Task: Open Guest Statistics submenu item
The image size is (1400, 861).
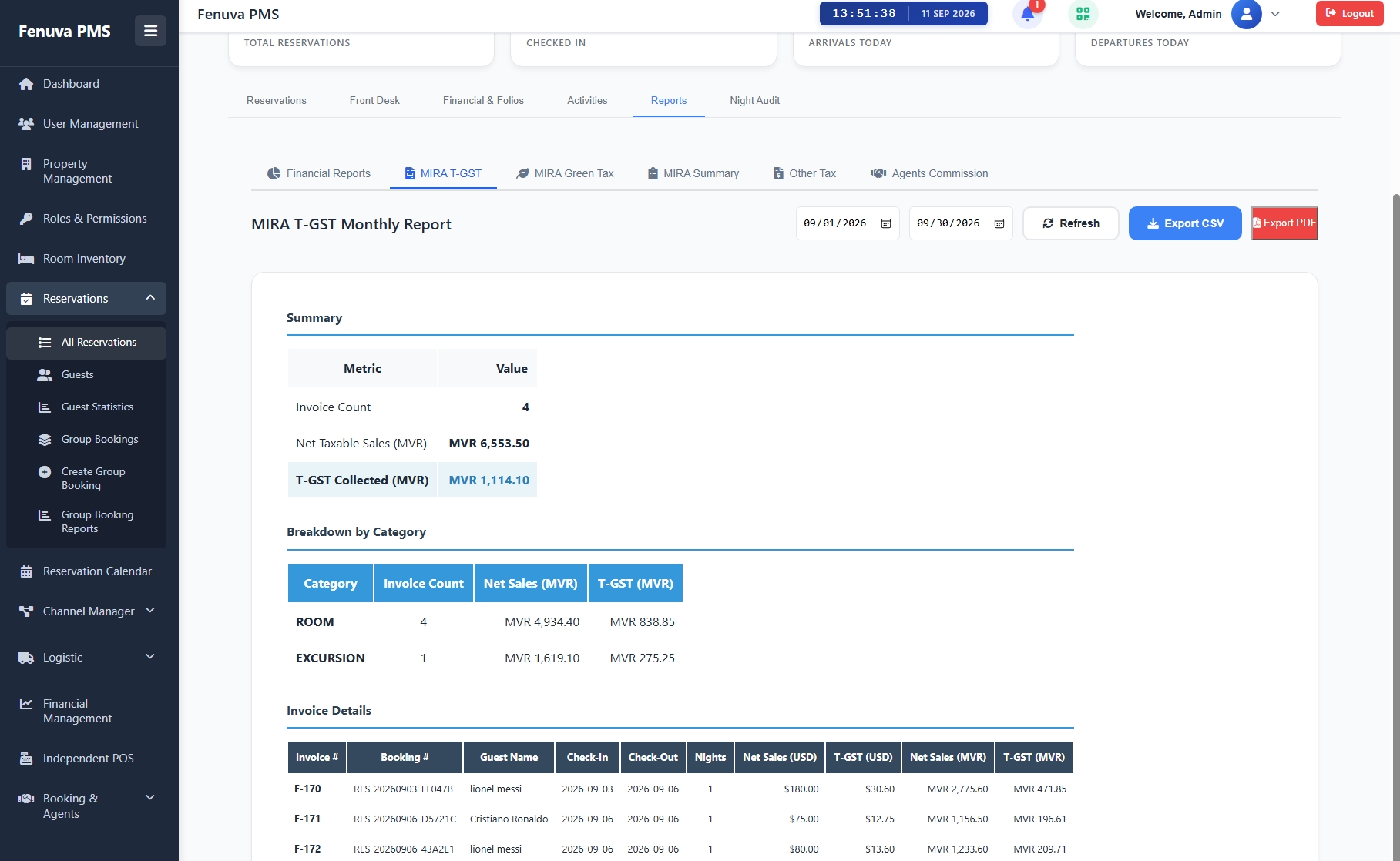Action: (86, 407)
